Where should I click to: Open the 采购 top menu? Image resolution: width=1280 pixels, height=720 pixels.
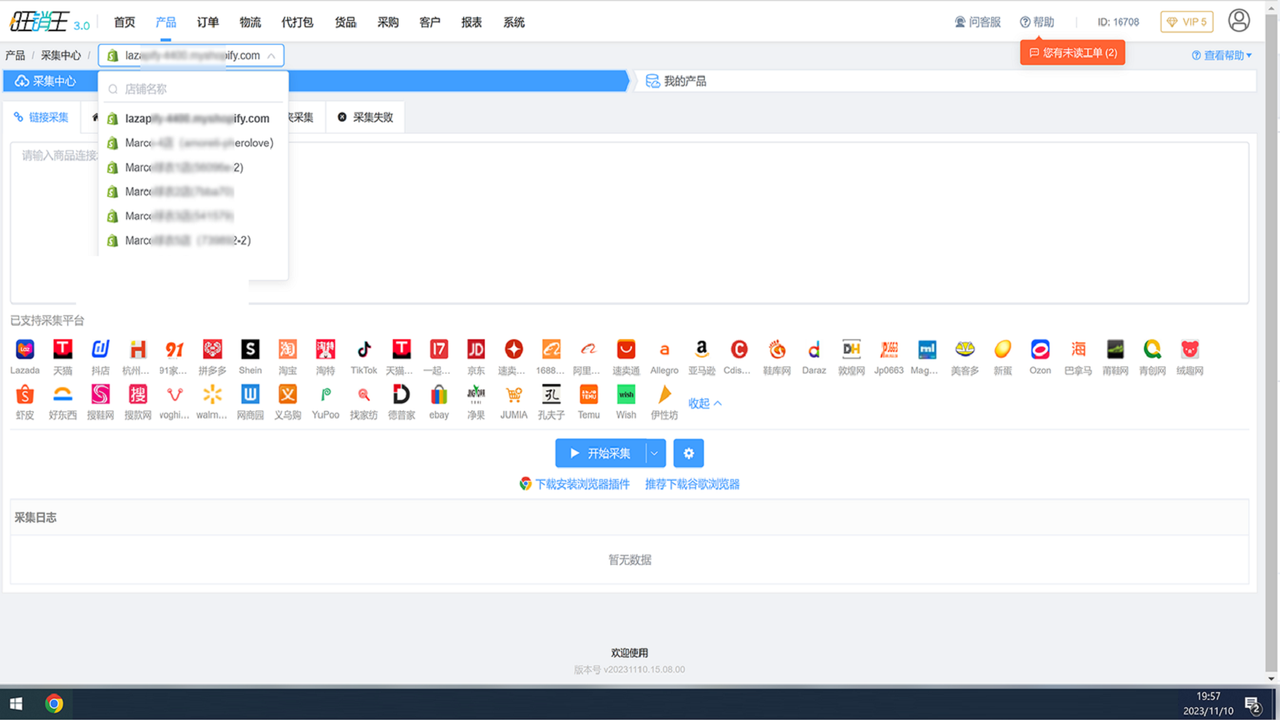coord(388,22)
